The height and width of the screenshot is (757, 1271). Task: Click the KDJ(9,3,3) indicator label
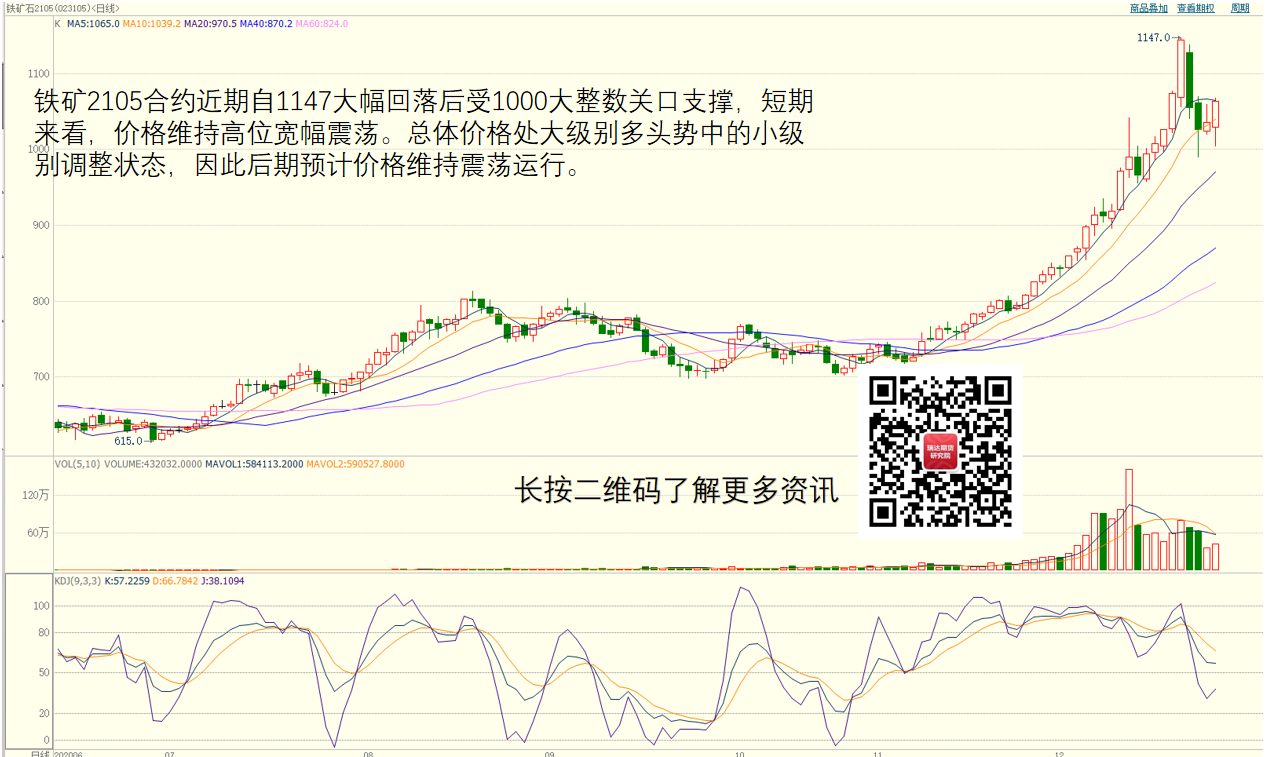click(x=77, y=580)
